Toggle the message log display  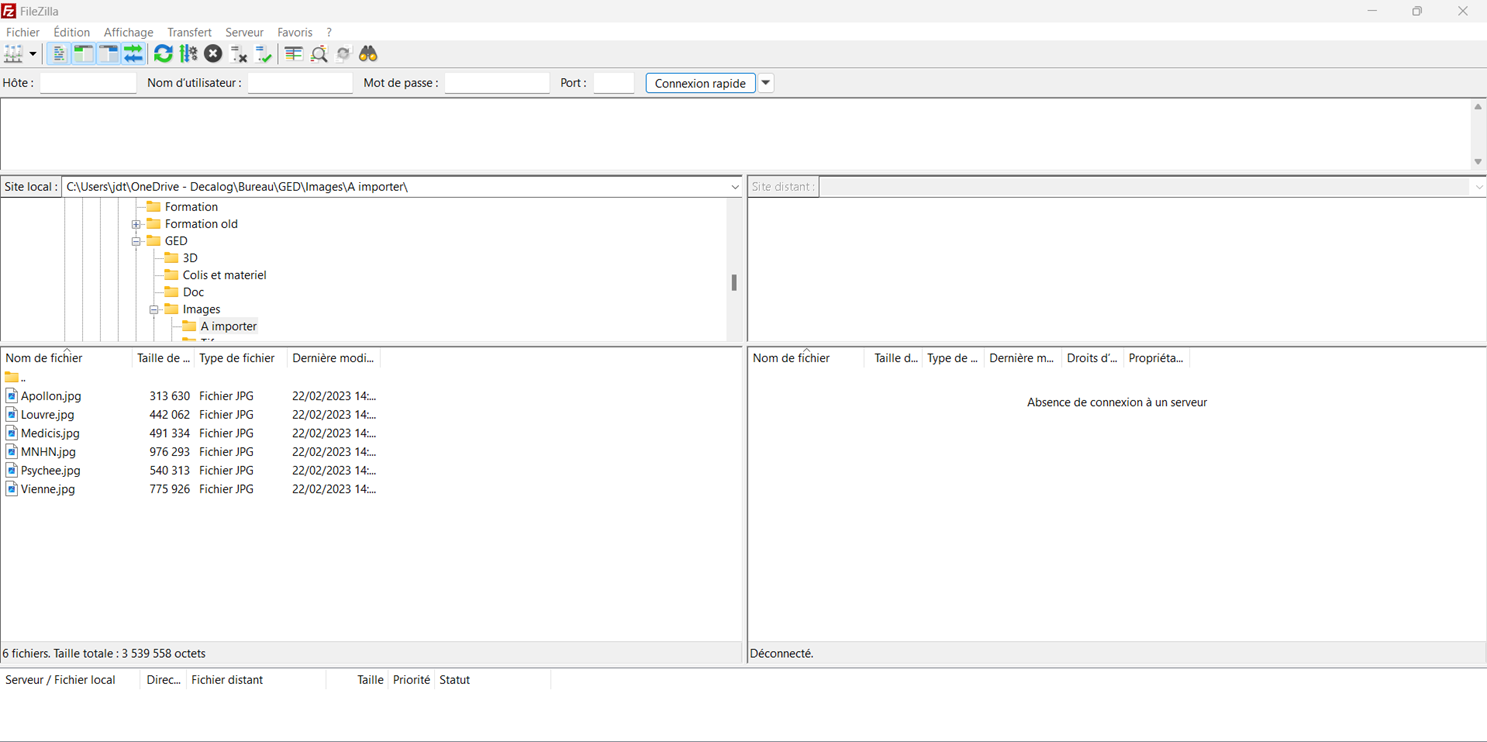coord(59,54)
